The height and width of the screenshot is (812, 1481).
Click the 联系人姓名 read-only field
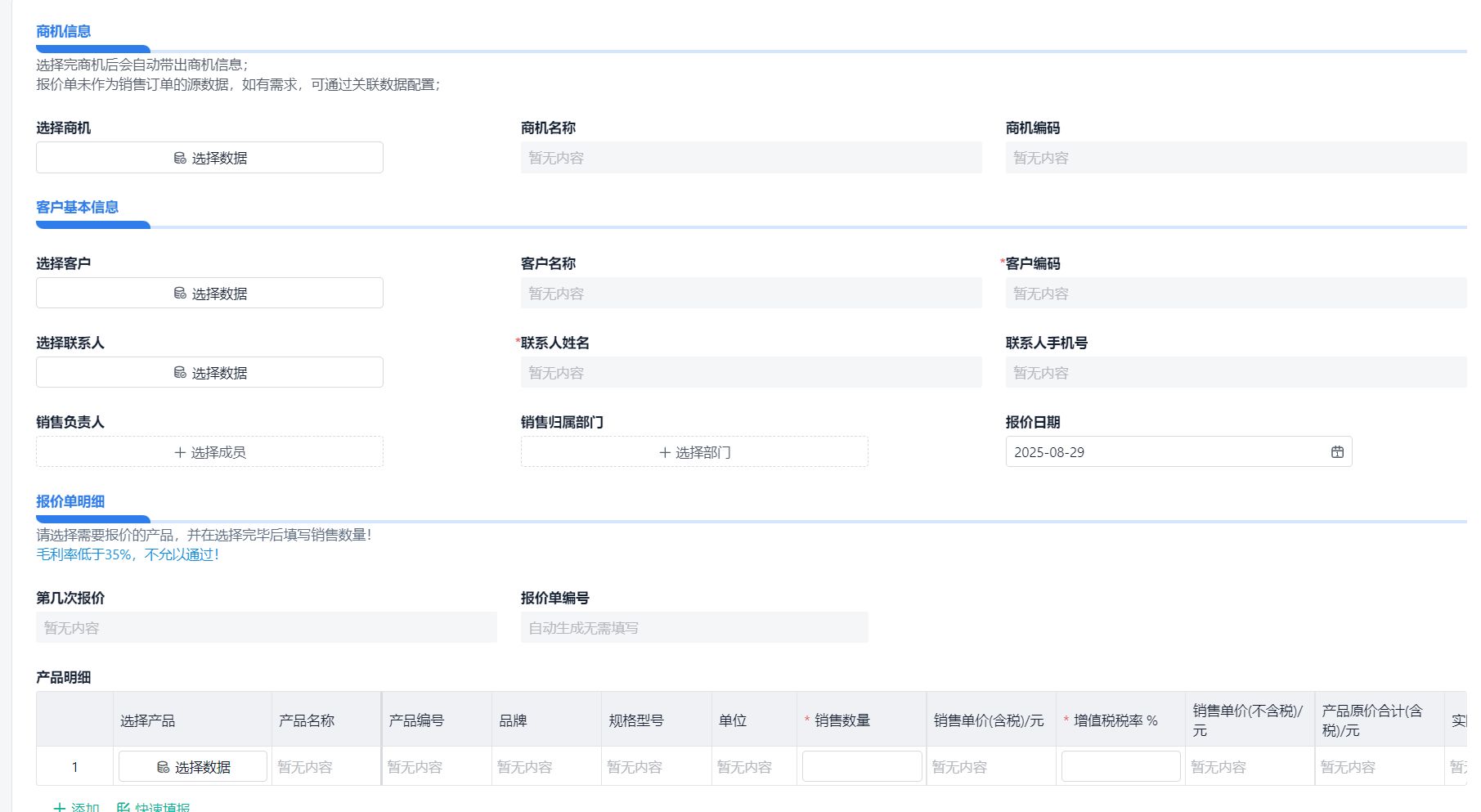pyautogui.click(x=751, y=372)
